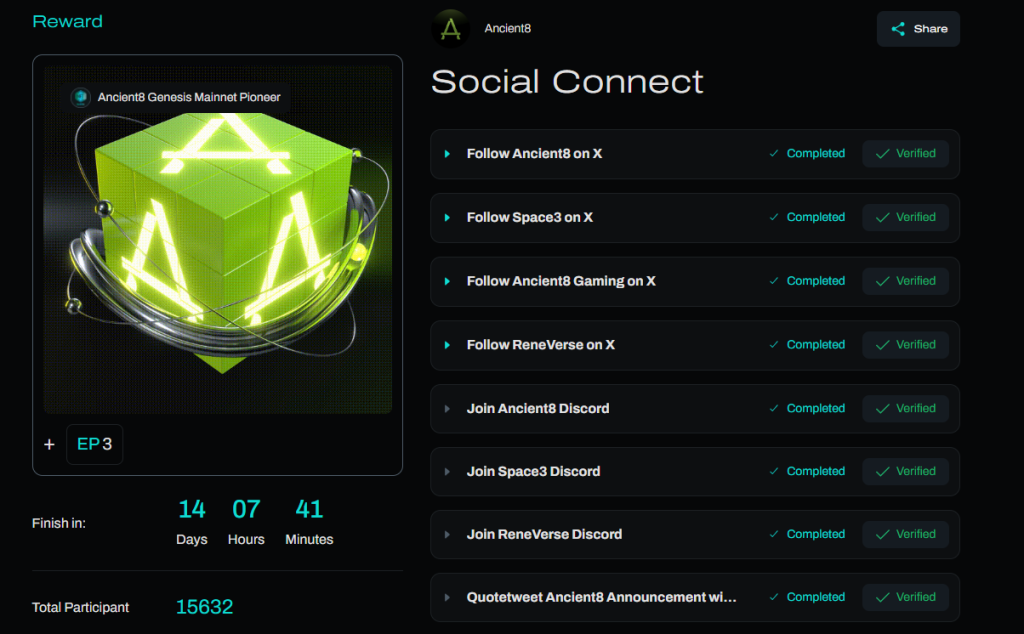Image resolution: width=1024 pixels, height=634 pixels.
Task: Click the Finish in label
Action: click(59, 523)
